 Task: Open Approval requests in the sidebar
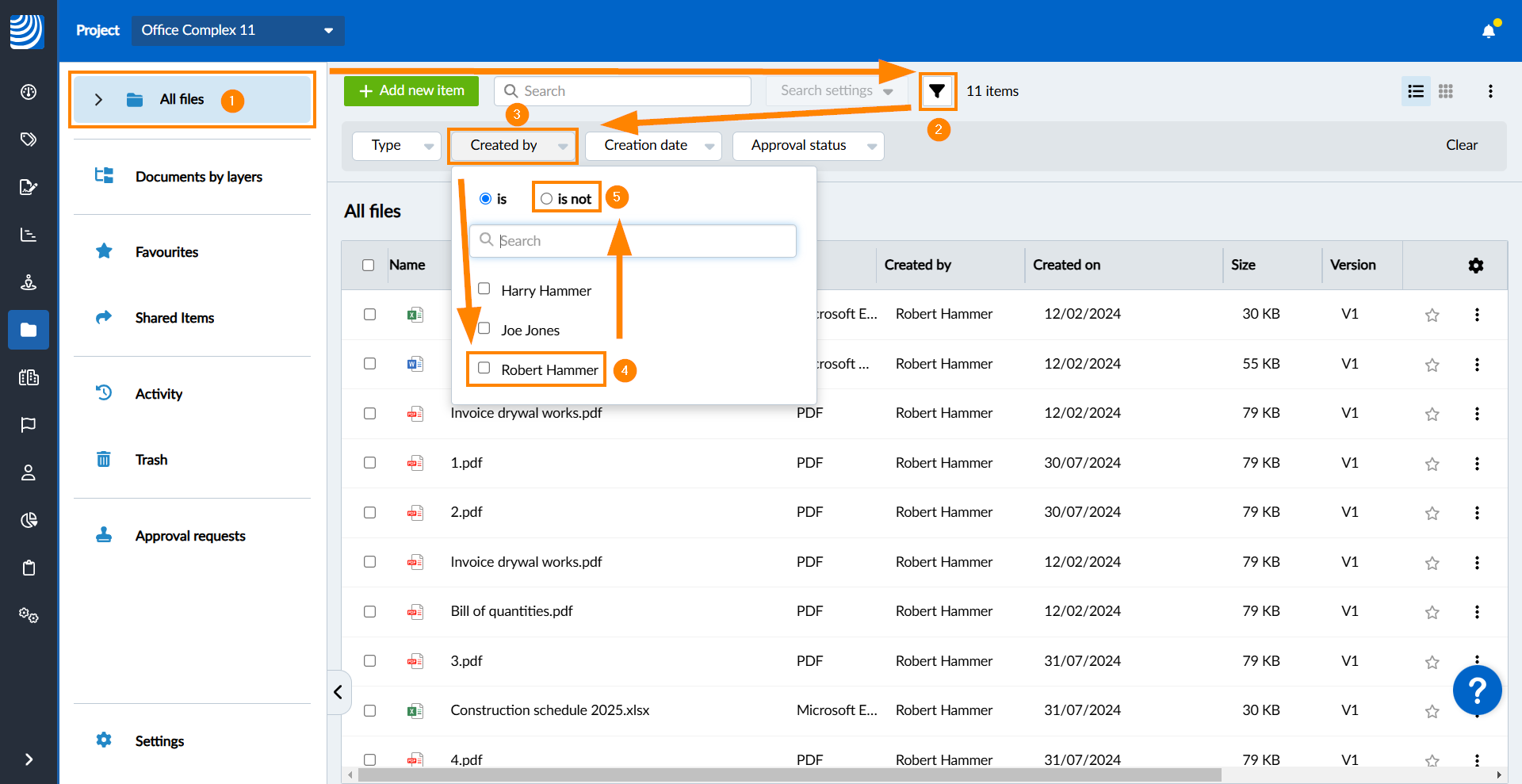190,536
